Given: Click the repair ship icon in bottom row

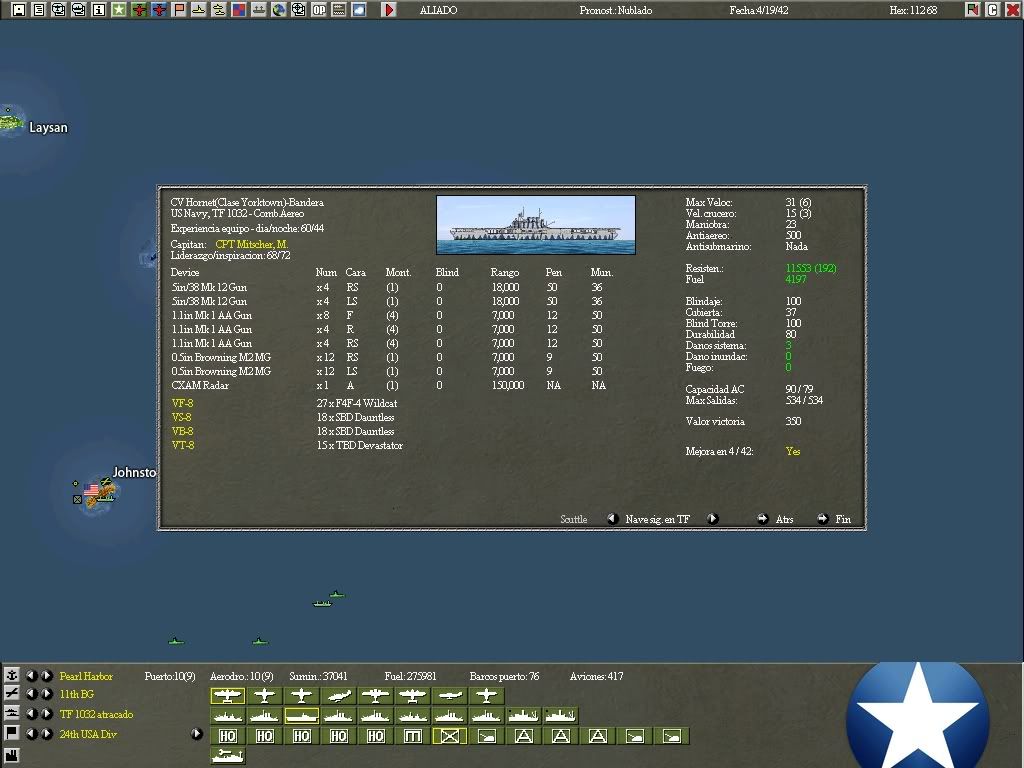Looking at the screenshot, I should pyautogui.click(x=227, y=756).
